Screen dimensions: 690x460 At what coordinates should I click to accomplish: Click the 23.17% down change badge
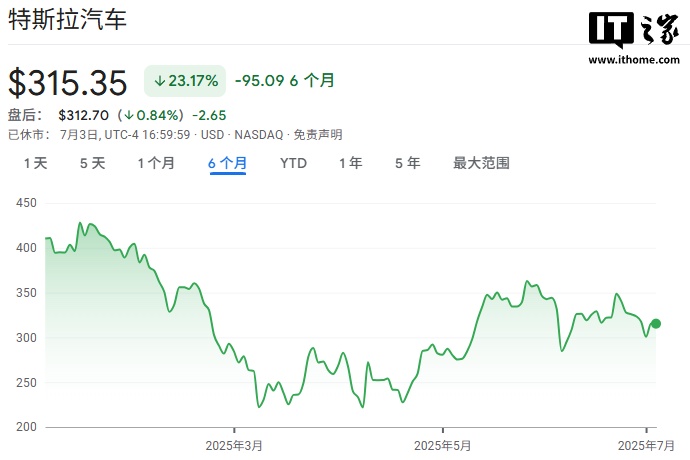pos(185,81)
